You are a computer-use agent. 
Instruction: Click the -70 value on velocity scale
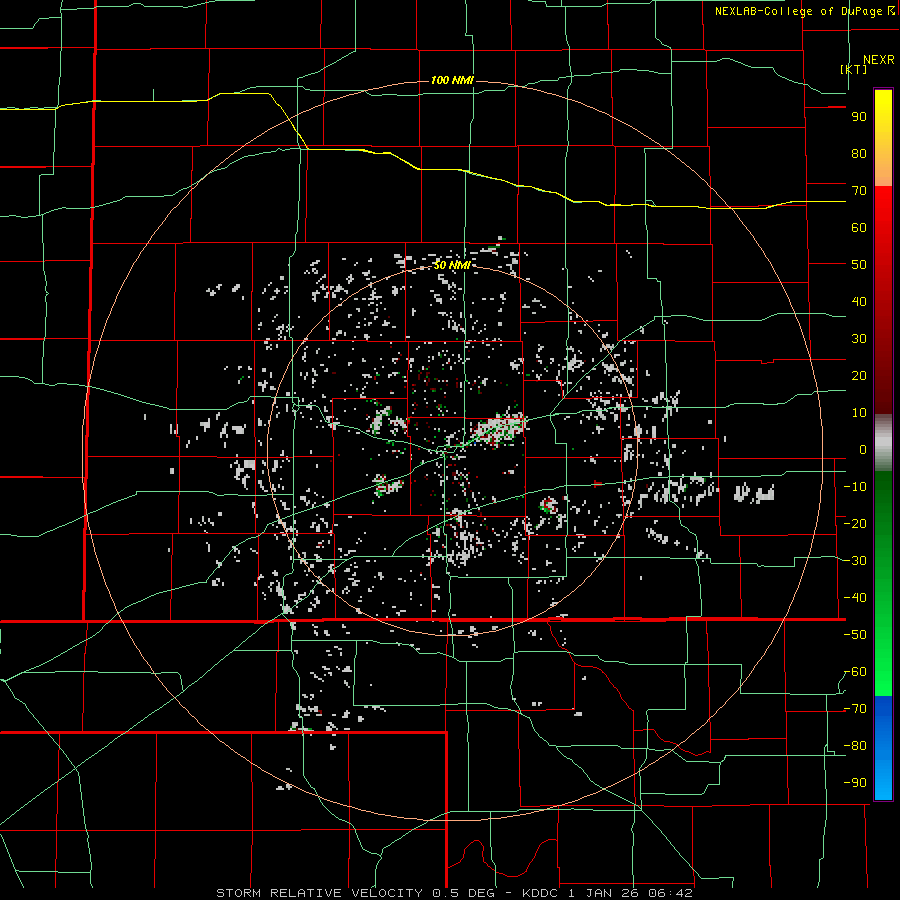click(855, 709)
